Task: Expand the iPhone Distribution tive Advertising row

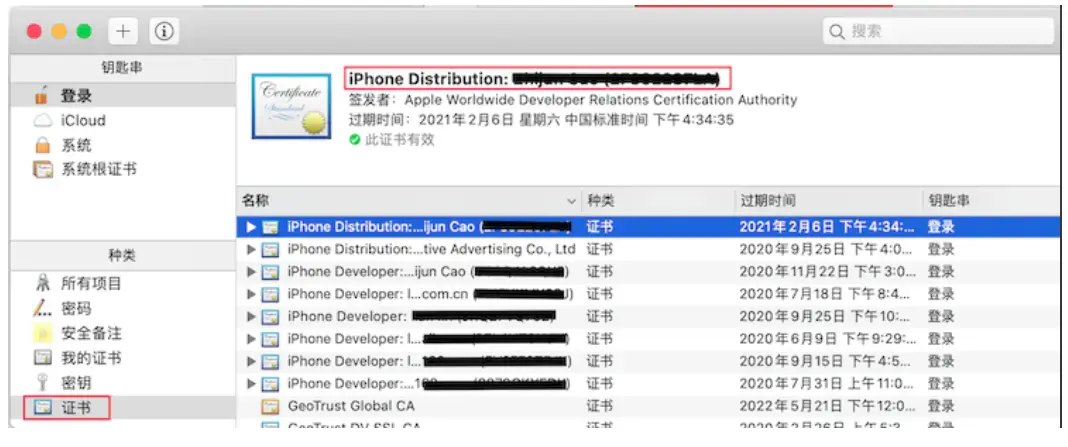Action: [251, 249]
